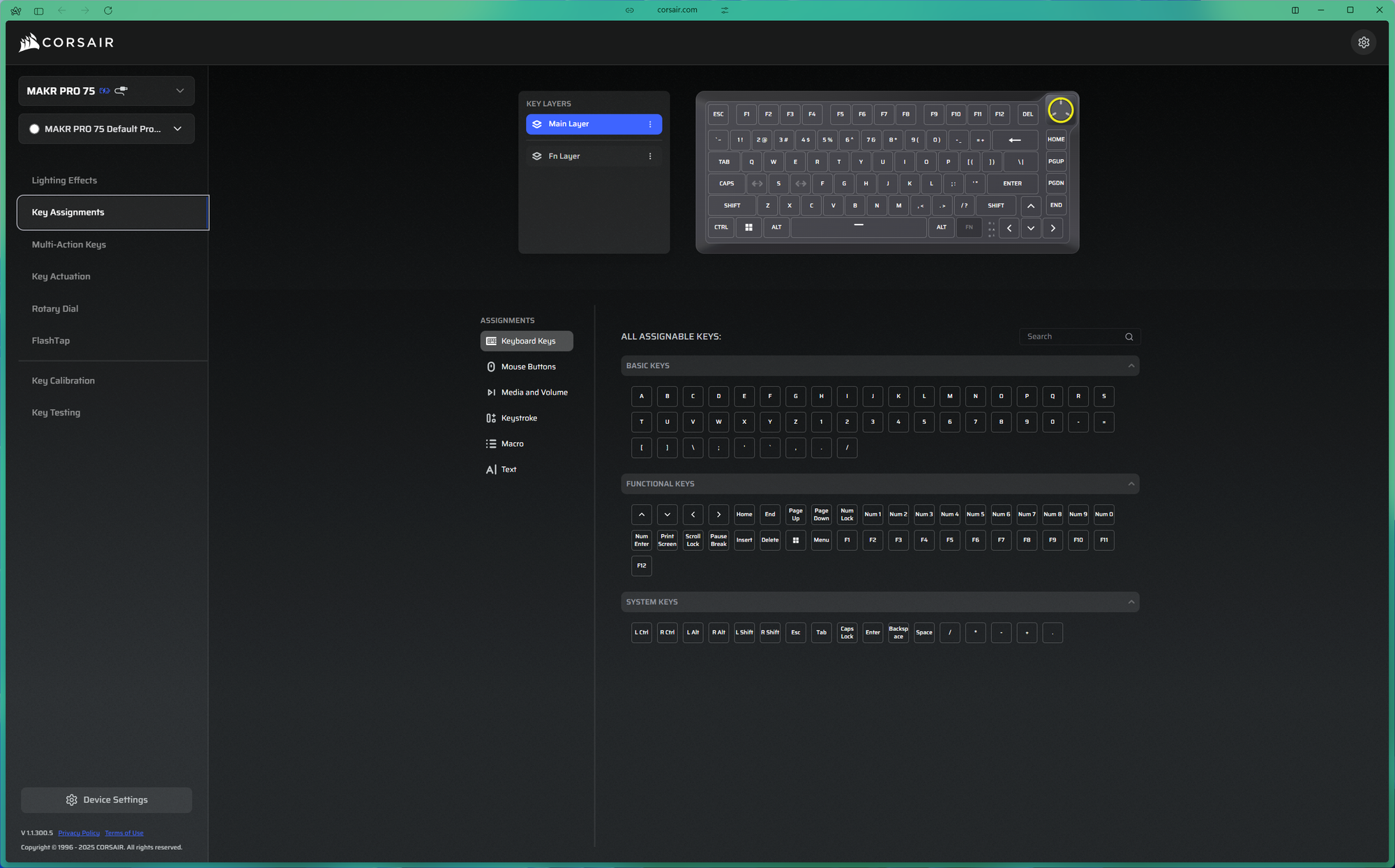Open the Rotary Dial menu item
This screenshot has height=868, width=1395.
(x=55, y=309)
